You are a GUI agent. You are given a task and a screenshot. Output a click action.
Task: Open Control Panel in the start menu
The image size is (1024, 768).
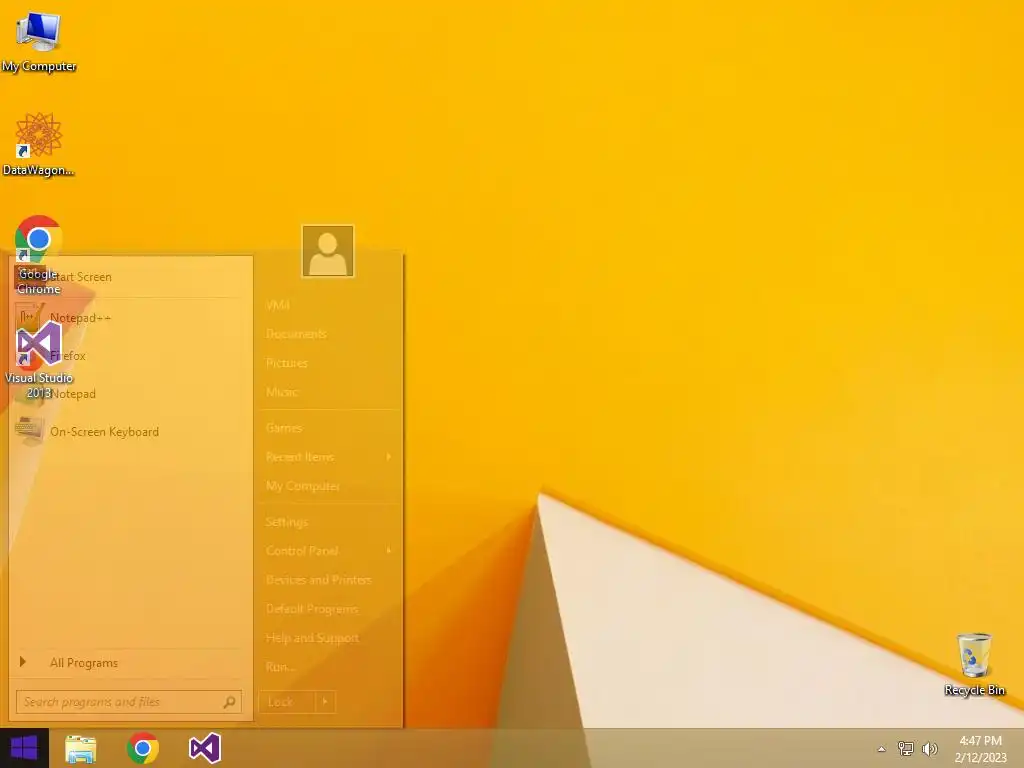pyautogui.click(x=329, y=551)
